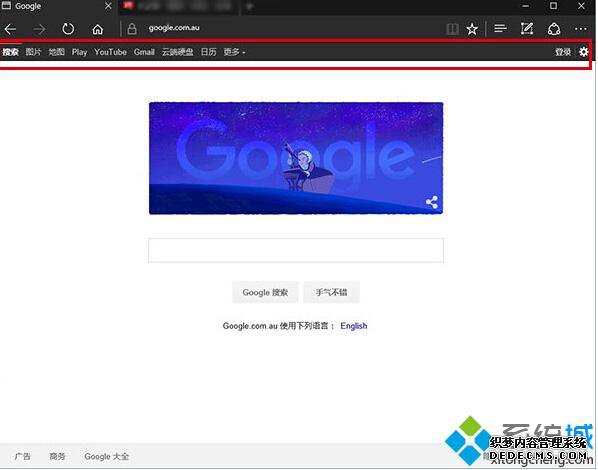This screenshot has width=598, height=470.
Task: Click the Google 搜索 button
Action: coord(265,292)
